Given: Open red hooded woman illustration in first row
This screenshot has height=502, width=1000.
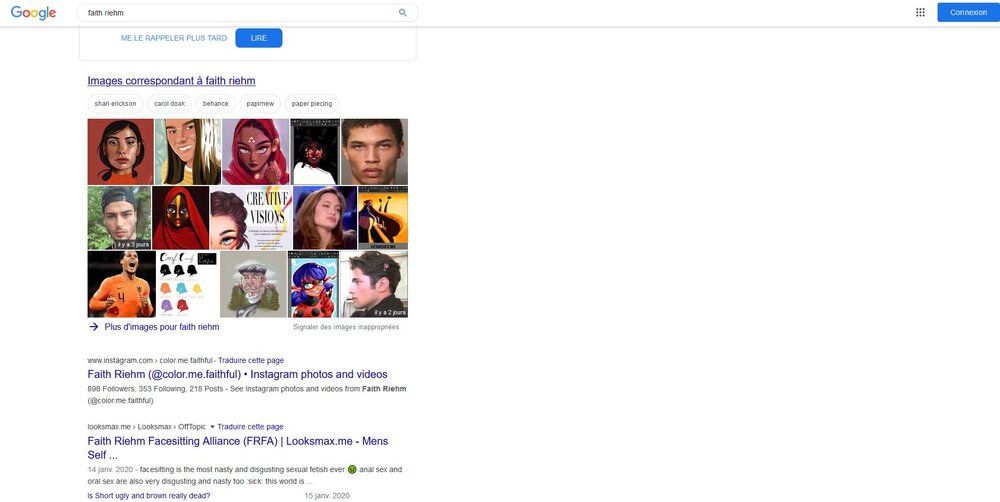Looking at the screenshot, I should coord(256,152).
